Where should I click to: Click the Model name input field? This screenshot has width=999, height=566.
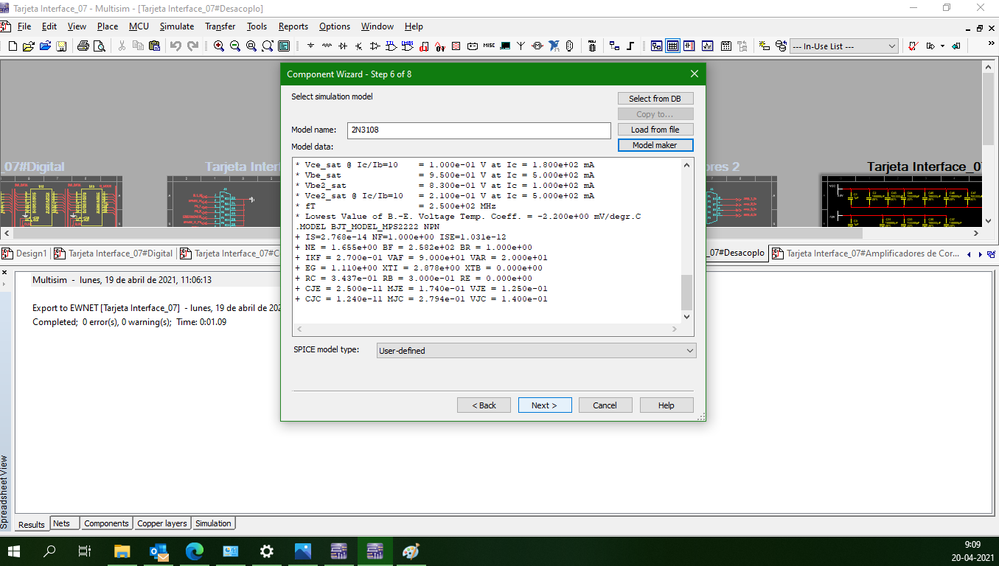[478, 130]
